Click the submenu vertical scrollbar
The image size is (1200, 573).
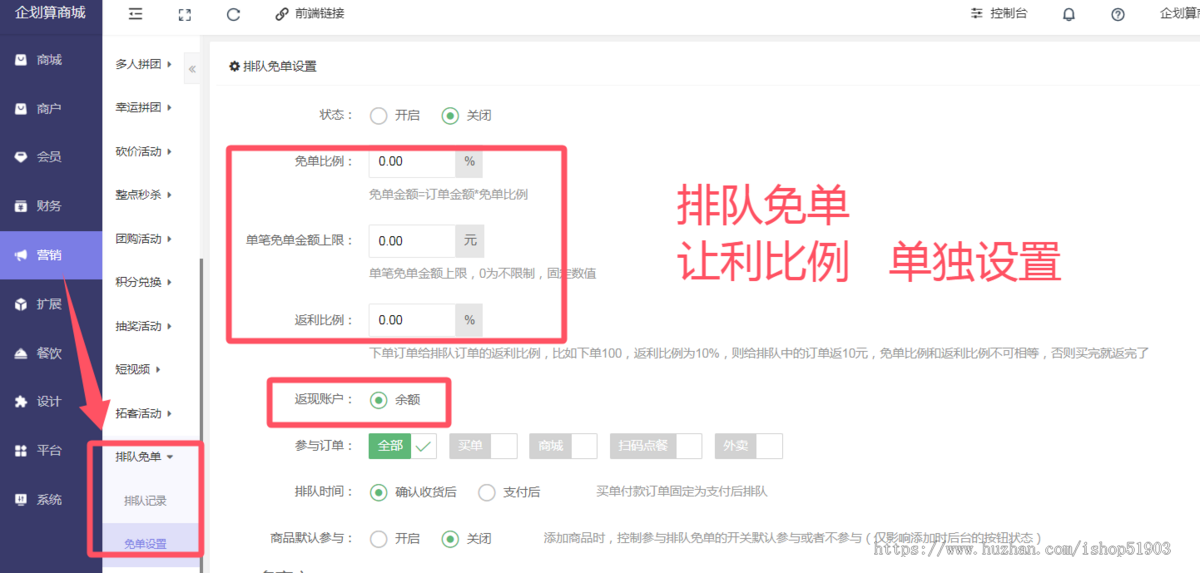(x=201, y=415)
